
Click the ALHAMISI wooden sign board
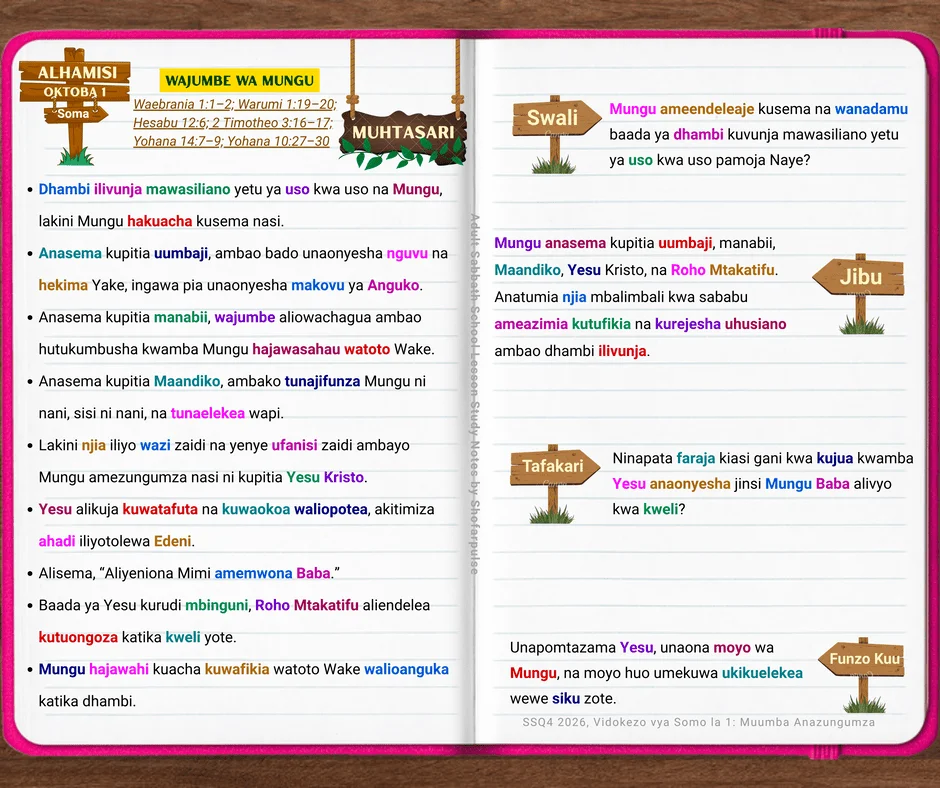[76, 72]
